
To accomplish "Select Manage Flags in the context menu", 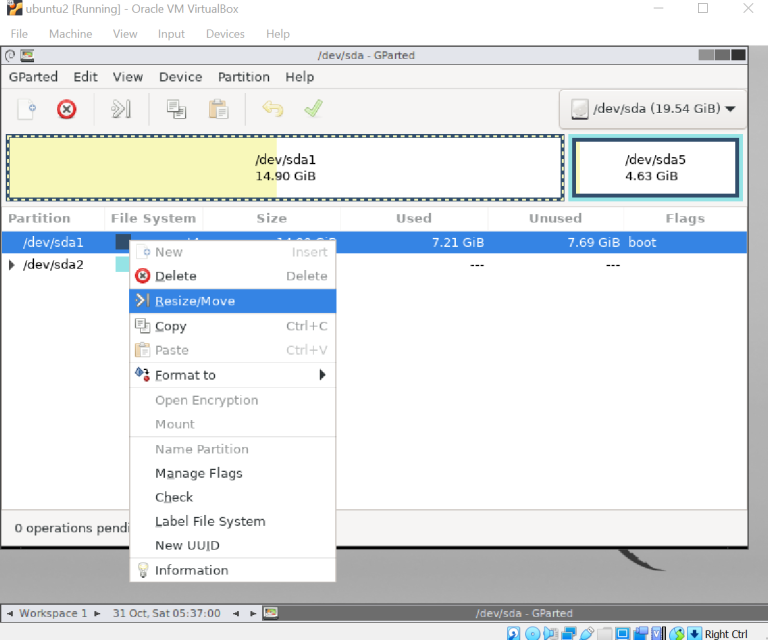I will pyautogui.click(x=198, y=473).
